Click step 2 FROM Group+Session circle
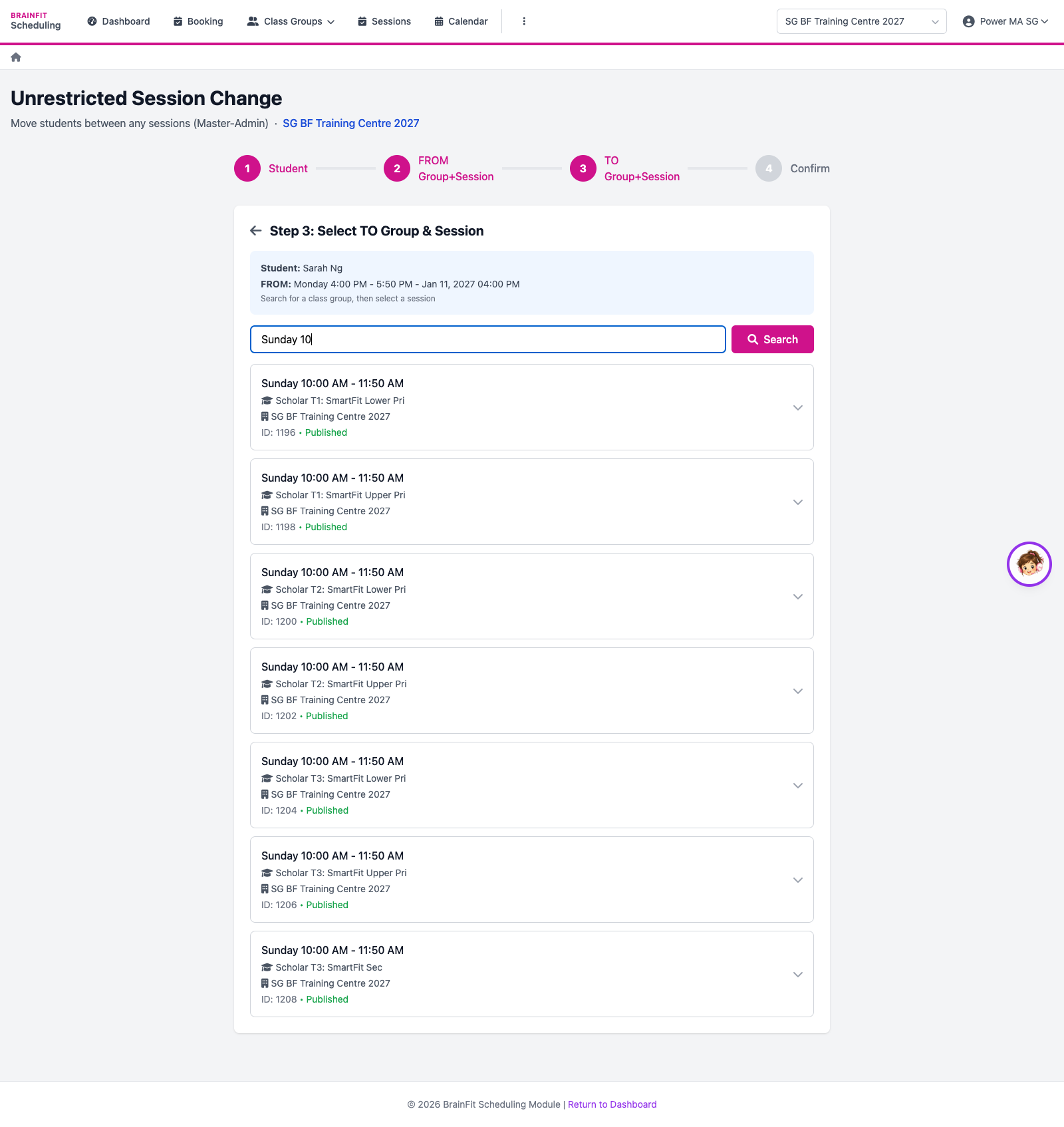The width and height of the screenshot is (1064, 1127). [397, 168]
